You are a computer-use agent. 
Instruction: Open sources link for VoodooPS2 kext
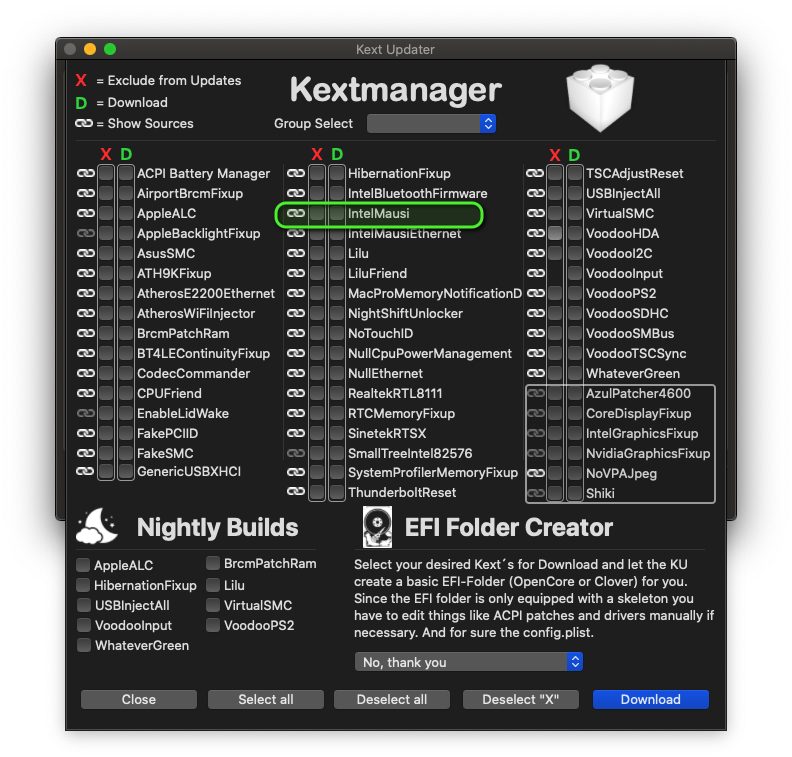535,293
